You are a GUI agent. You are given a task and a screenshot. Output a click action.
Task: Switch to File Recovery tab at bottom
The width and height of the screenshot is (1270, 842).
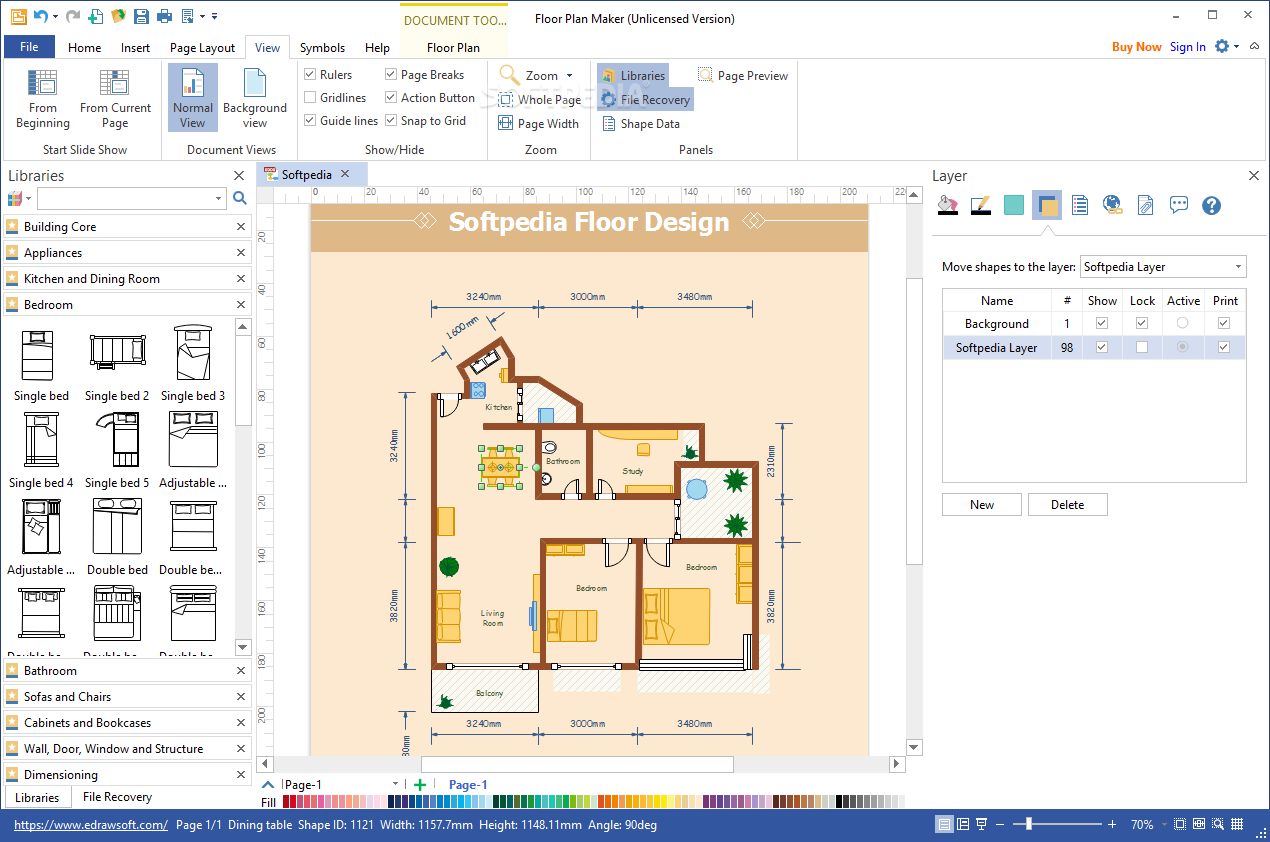[x=117, y=797]
